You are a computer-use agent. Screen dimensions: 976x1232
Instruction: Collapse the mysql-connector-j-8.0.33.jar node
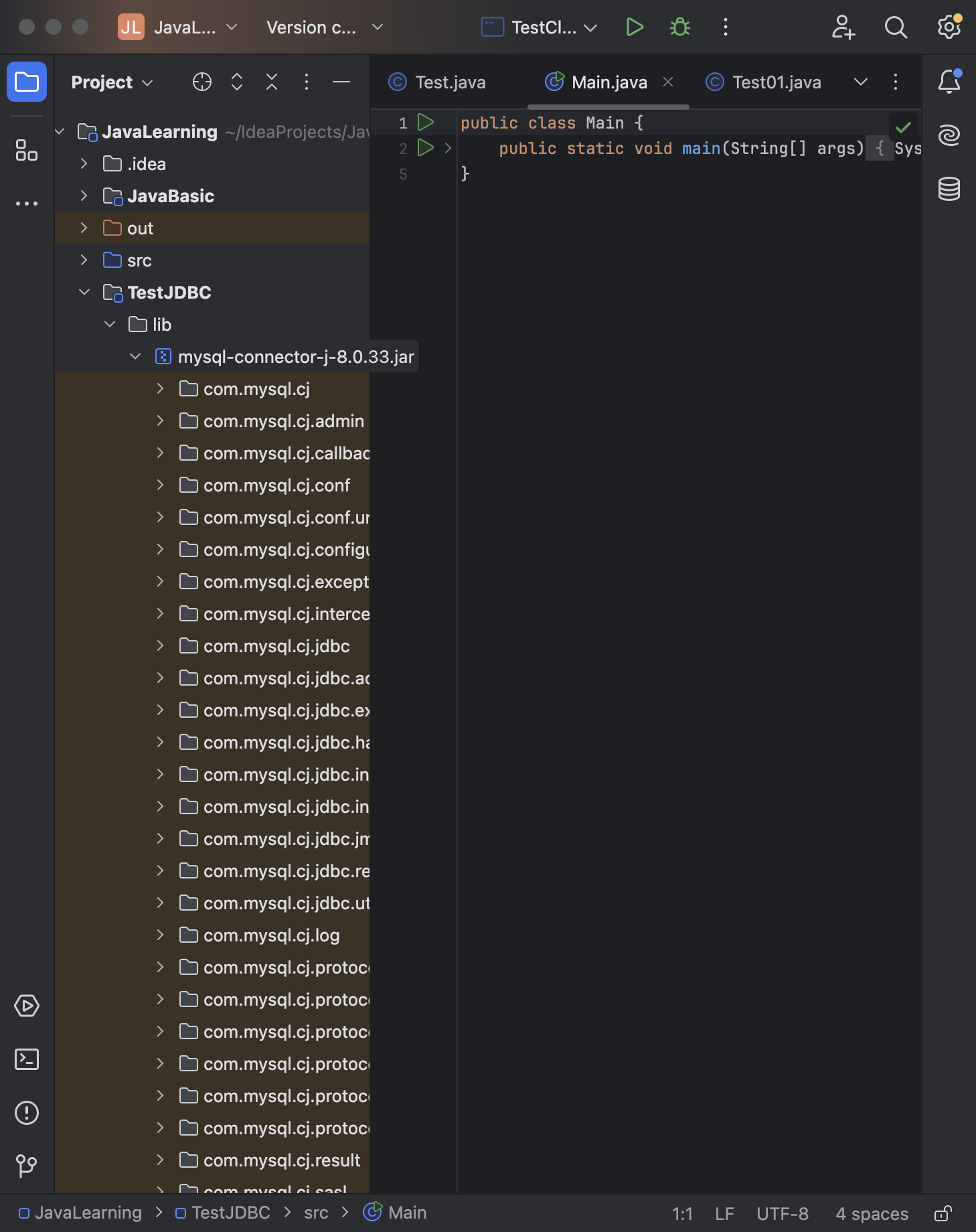tap(135, 357)
